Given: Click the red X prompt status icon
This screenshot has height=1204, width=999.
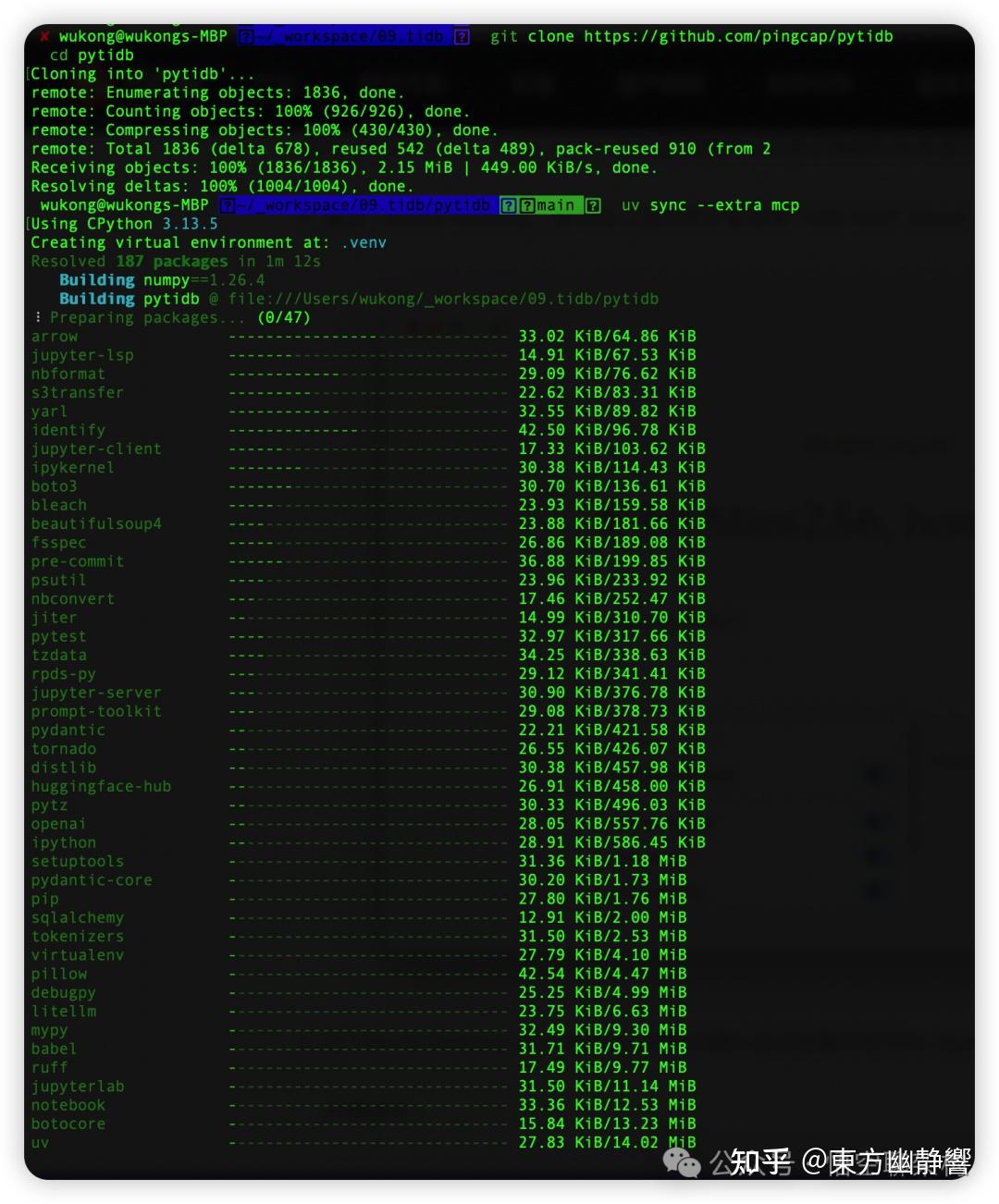Looking at the screenshot, I should tap(43, 36).
